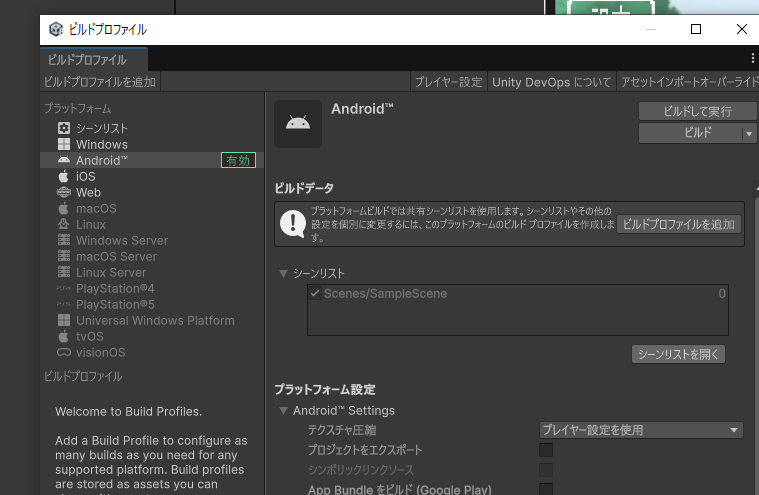This screenshot has height=495, width=759.
Task: Select the Linux Server platform row
Action: [x=152, y=272]
